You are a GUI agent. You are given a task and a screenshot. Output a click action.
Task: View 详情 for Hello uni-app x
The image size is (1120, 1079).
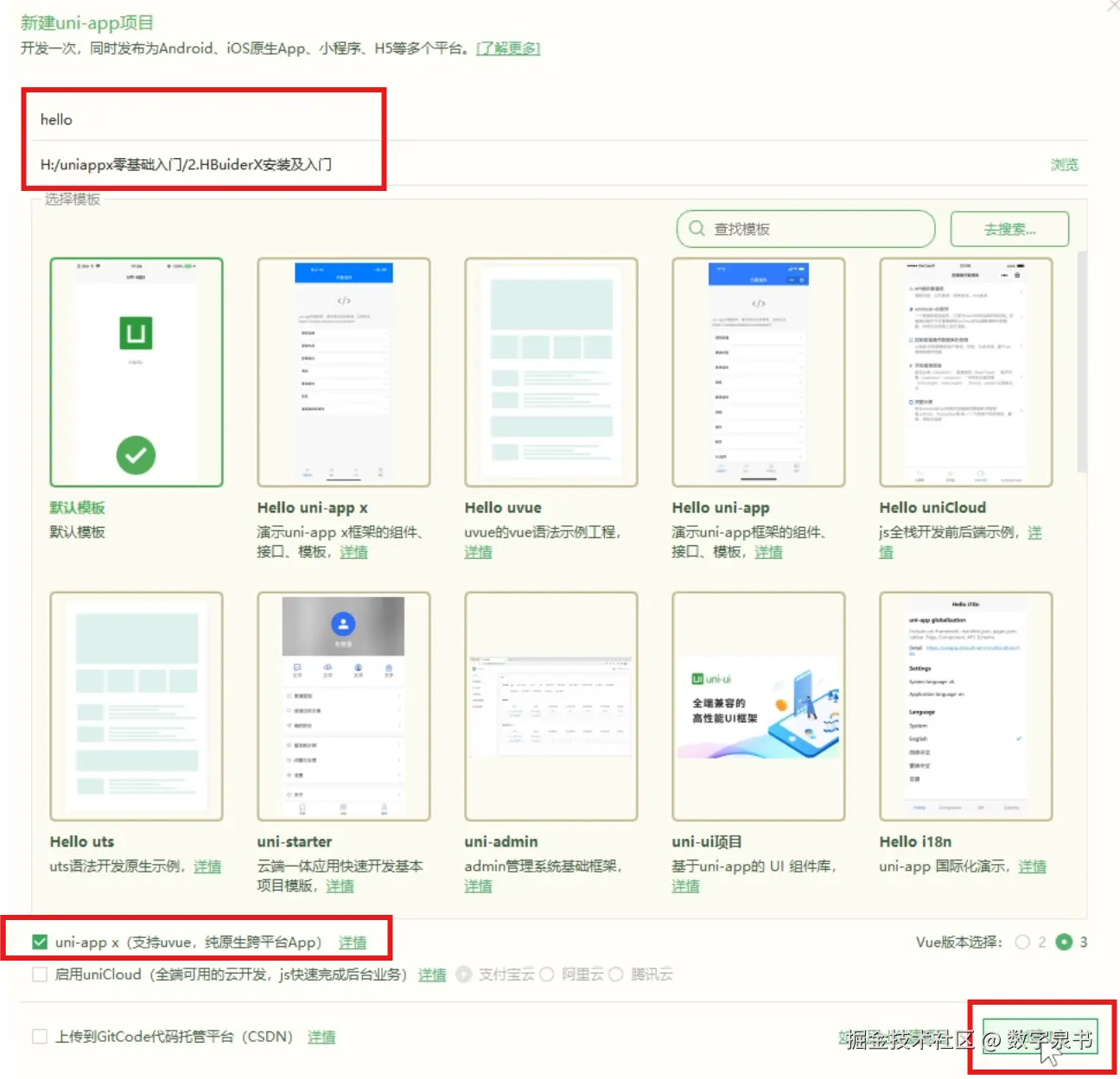353,552
